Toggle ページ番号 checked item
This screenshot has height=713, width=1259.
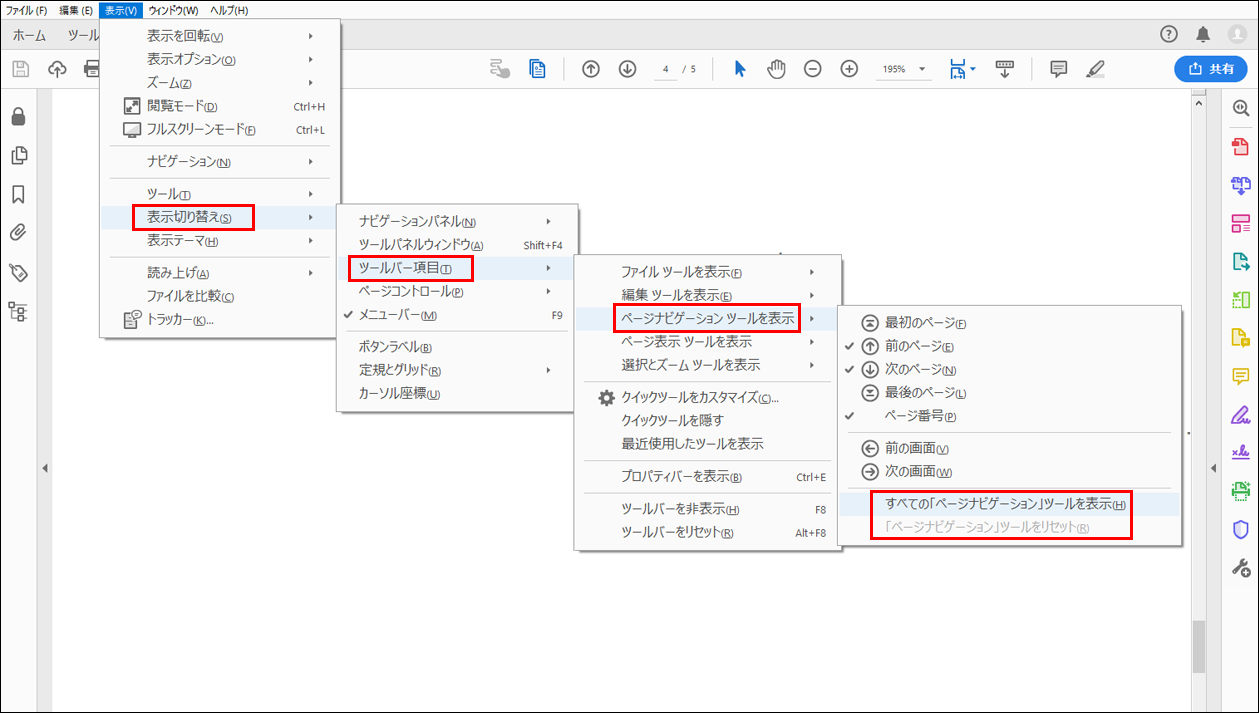pos(1009,416)
